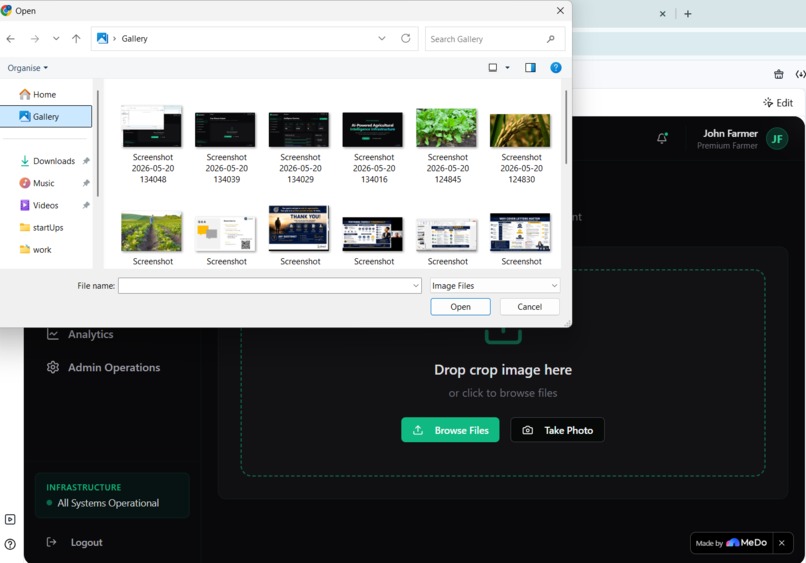Open the dialog Help icon
The image size is (806, 563).
tap(556, 68)
